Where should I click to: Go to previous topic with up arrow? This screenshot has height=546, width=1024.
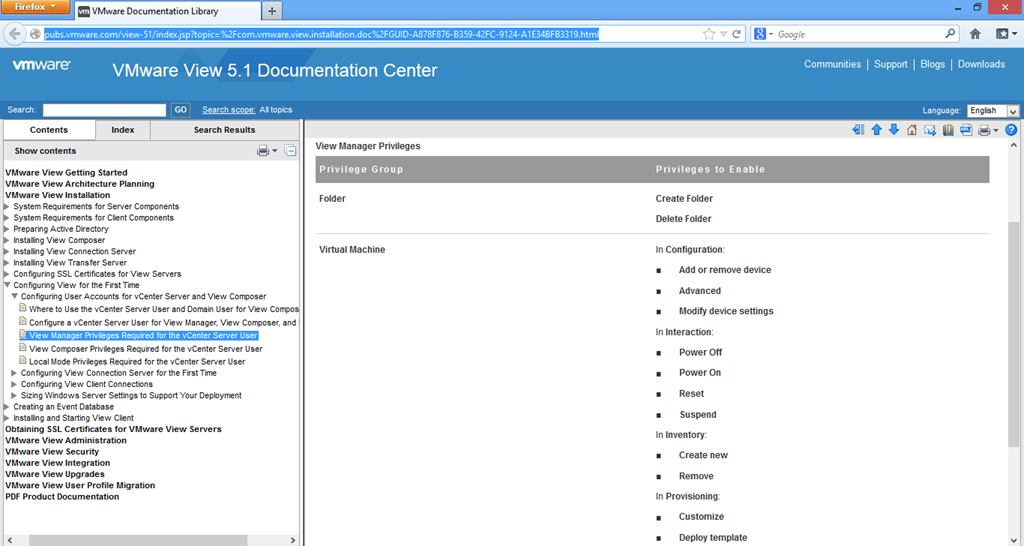[x=876, y=130]
